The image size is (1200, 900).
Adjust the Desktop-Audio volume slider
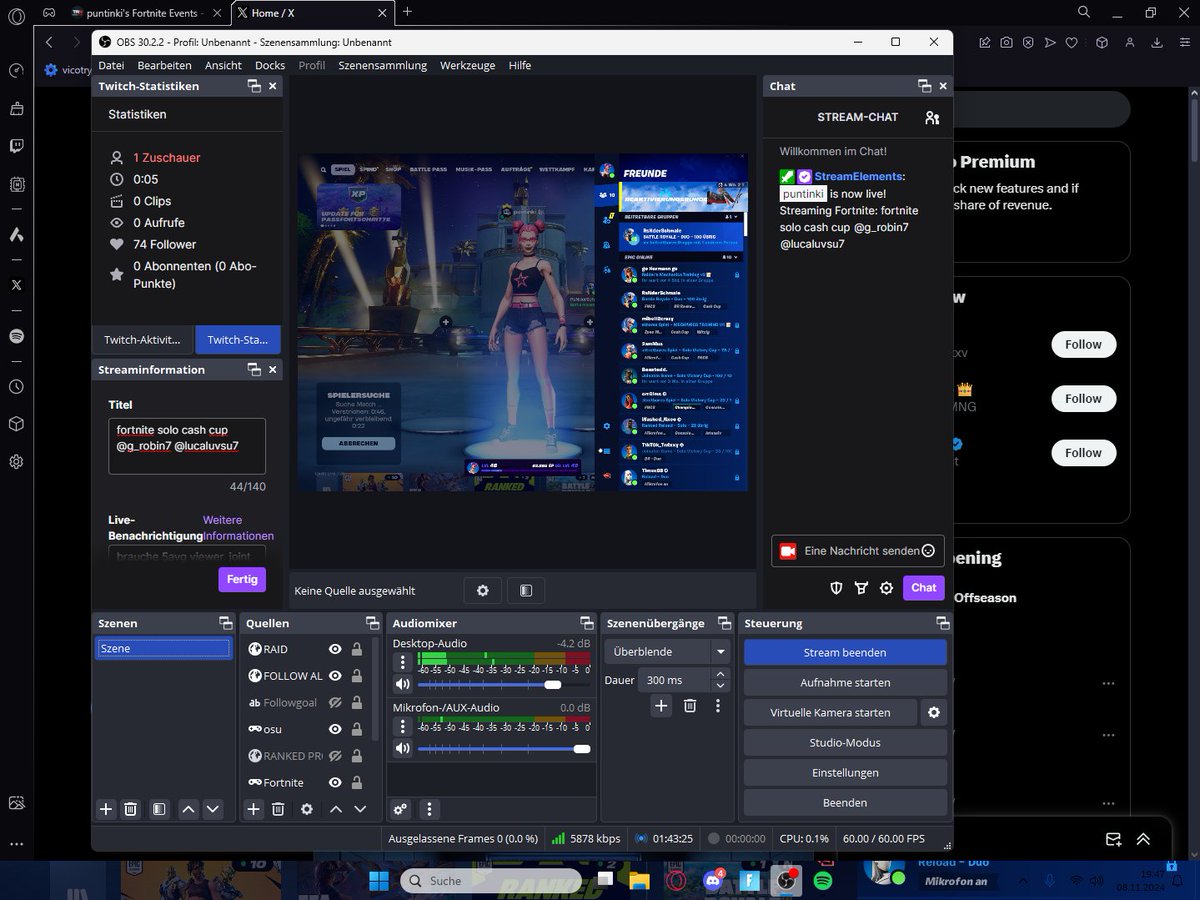click(552, 685)
